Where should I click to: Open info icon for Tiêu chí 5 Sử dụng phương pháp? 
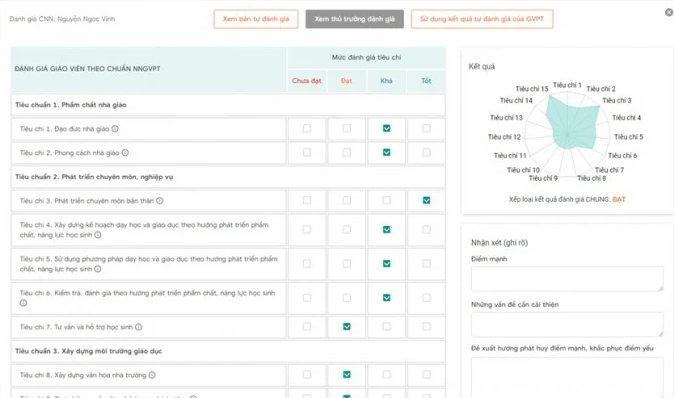pos(98,269)
